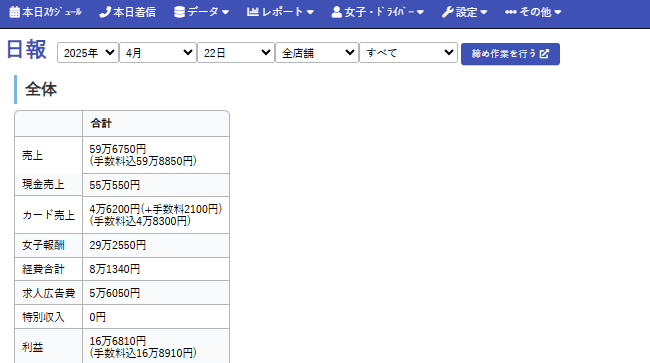Click the caret arrow next to その他
Image resolution: width=650 pixels, height=363 pixels.
tap(558, 12)
